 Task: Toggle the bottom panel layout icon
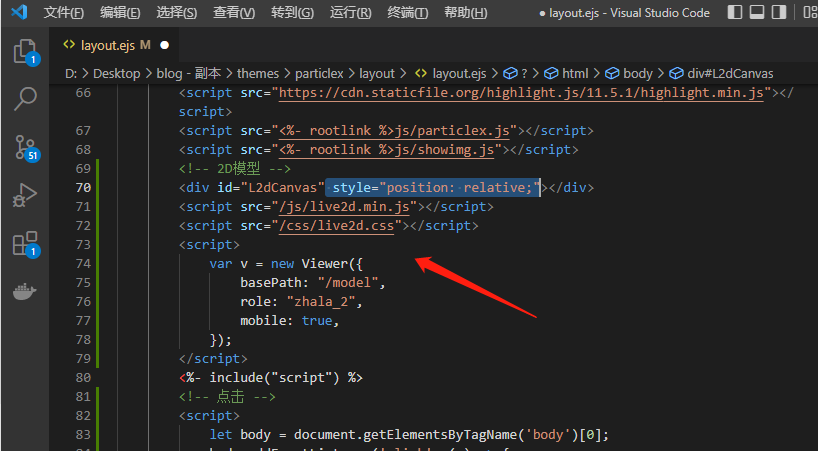pyautogui.click(x=757, y=12)
